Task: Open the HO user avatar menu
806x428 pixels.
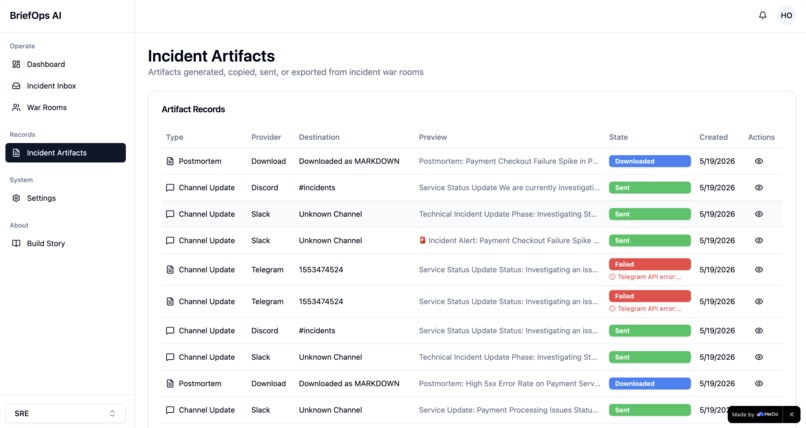Action: click(786, 15)
